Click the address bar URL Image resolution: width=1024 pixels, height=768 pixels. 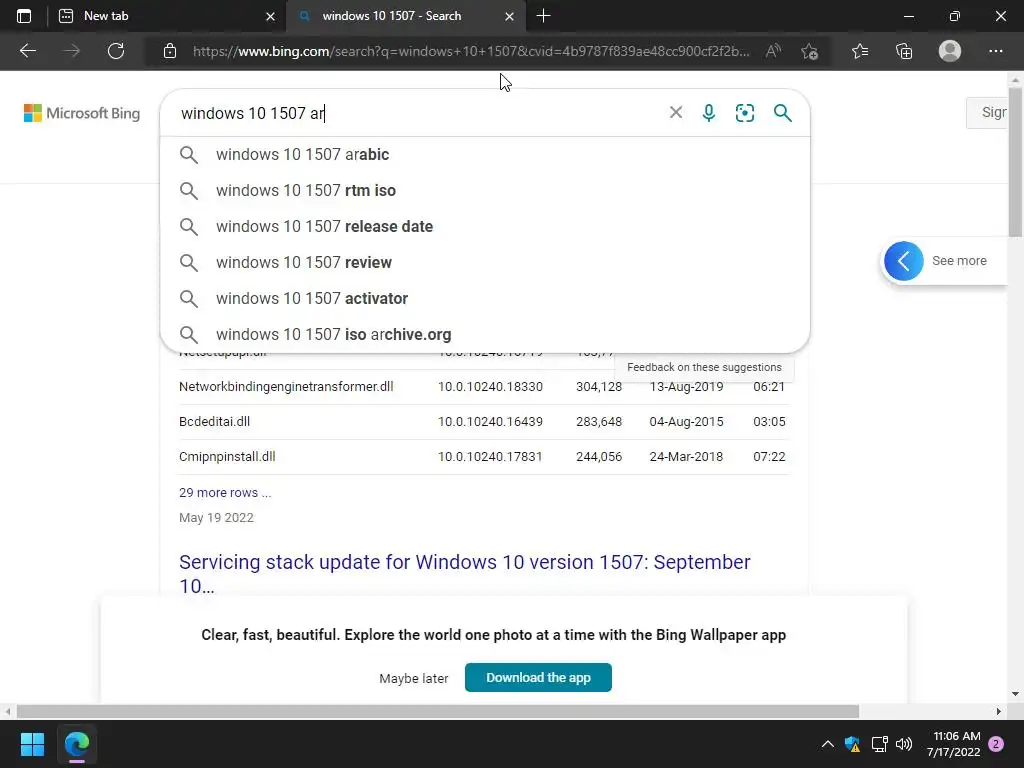tap(470, 51)
